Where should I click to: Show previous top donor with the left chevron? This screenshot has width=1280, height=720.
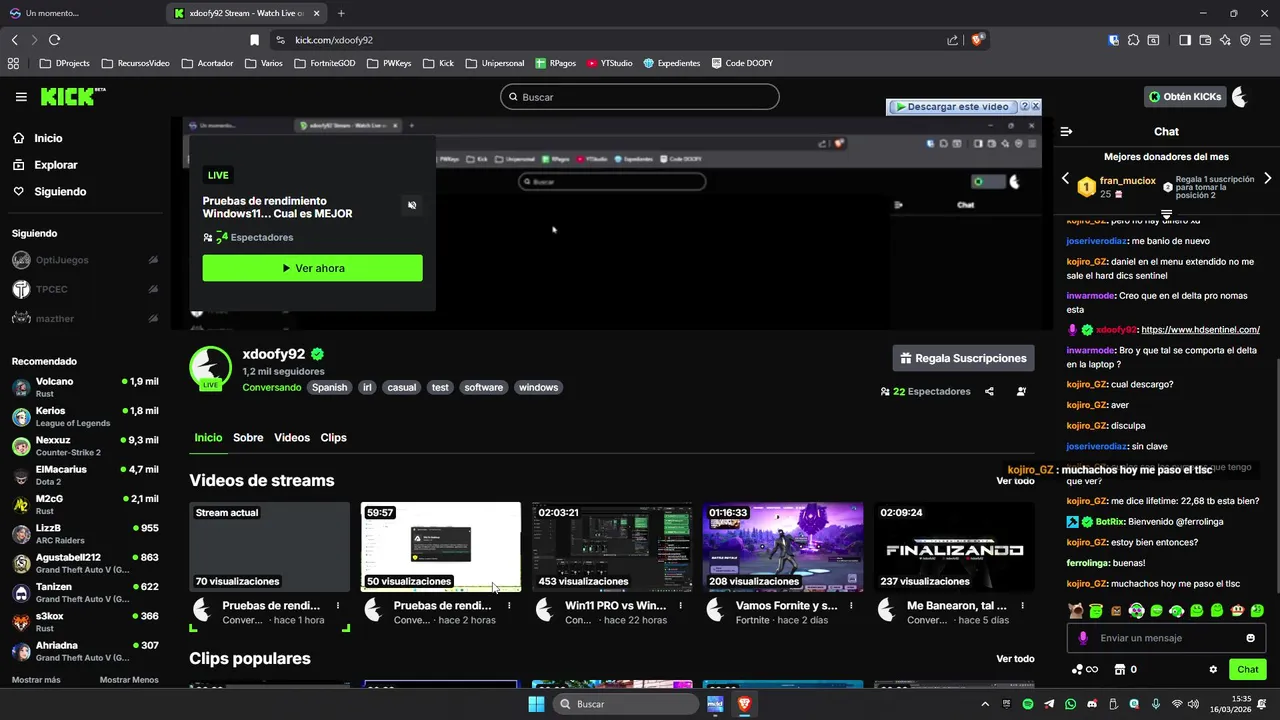click(1065, 178)
